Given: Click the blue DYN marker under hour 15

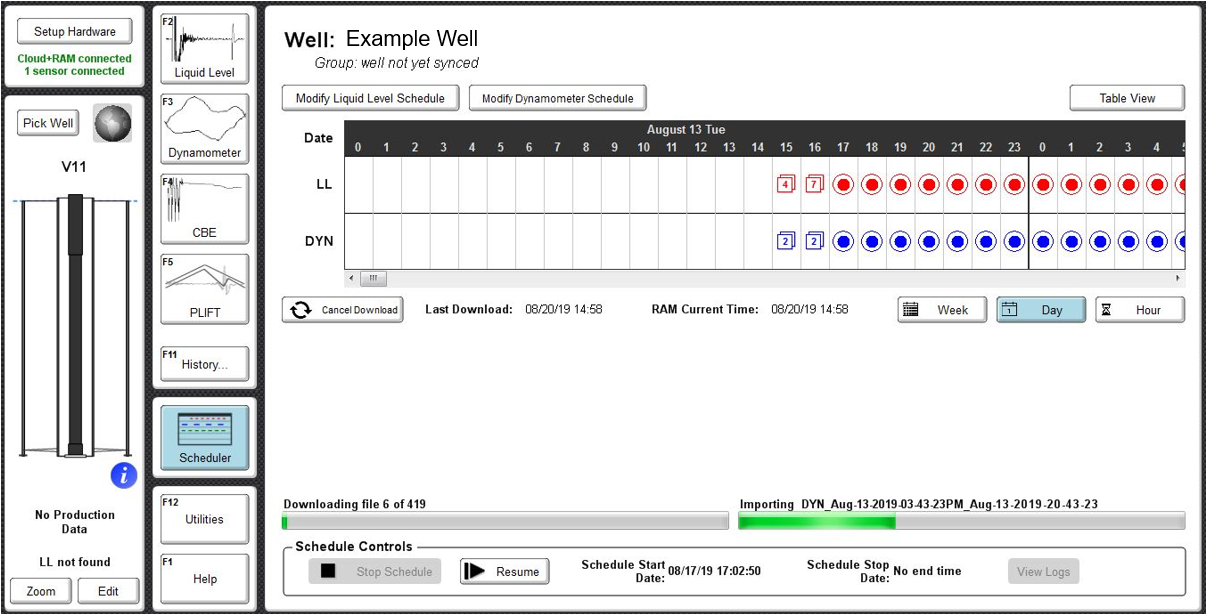Looking at the screenshot, I should pos(786,241).
